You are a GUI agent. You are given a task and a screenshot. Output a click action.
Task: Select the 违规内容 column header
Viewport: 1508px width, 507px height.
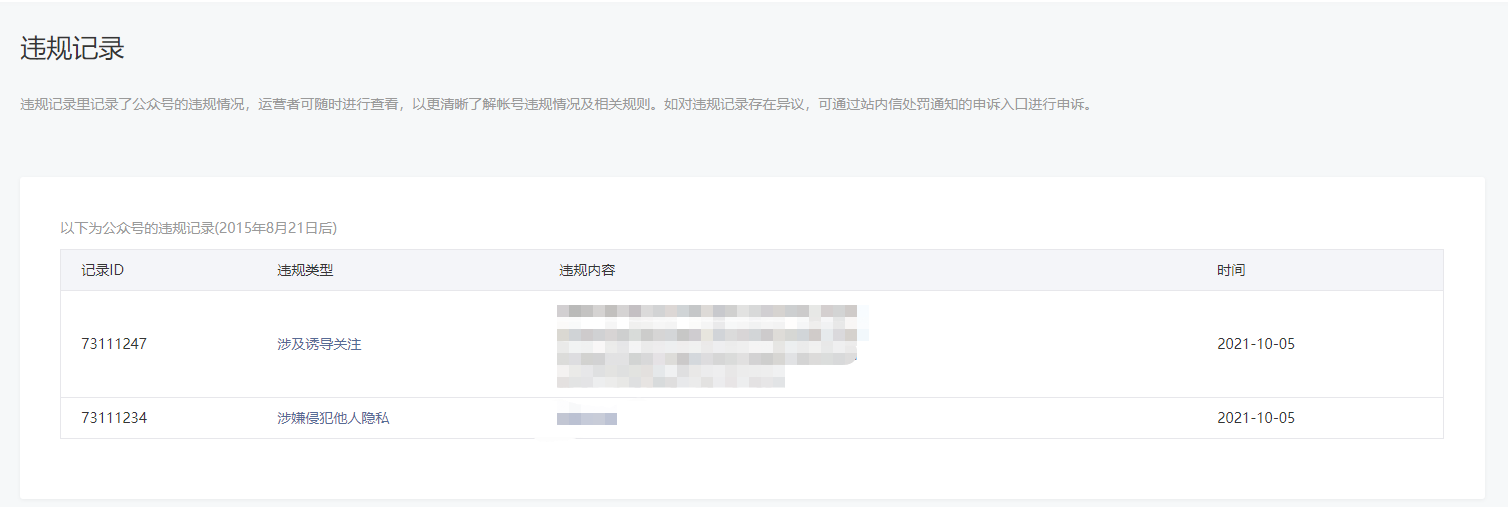pos(587,270)
